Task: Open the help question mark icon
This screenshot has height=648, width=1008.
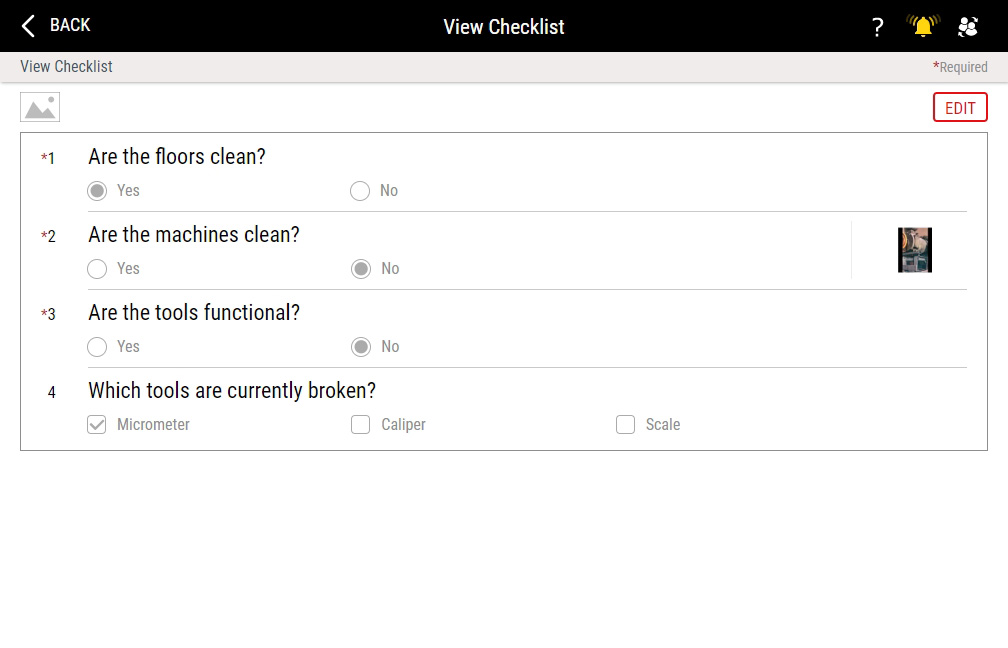Action: pos(878,27)
